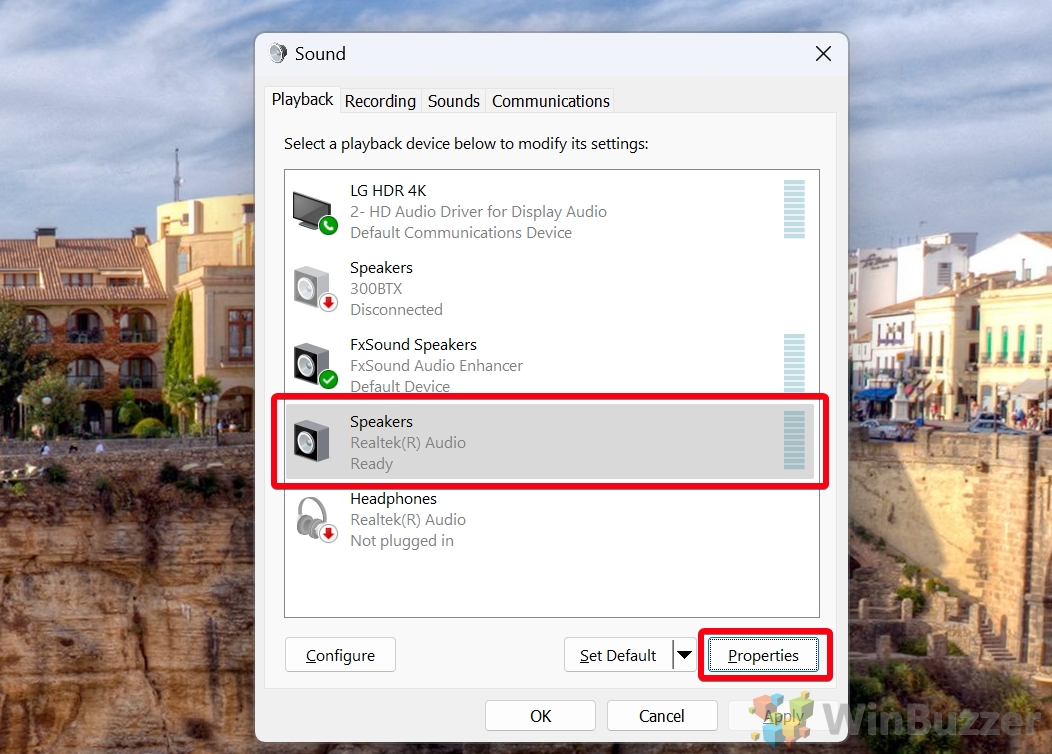This screenshot has height=754, width=1052.
Task: Click the Realtek Speakers volume level meter
Action: (x=794, y=440)
